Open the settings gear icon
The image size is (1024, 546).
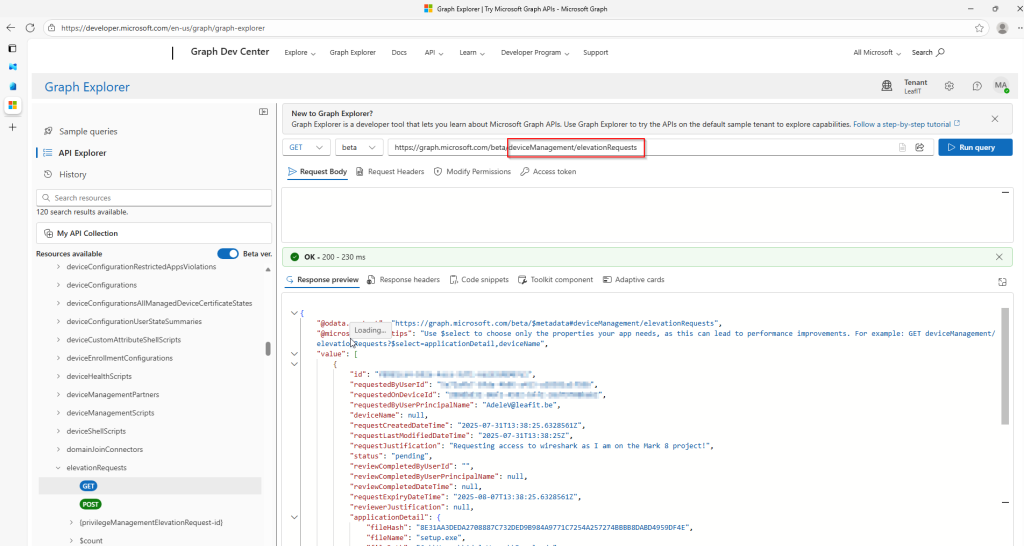pyautogui.click(x=949, y=86)
